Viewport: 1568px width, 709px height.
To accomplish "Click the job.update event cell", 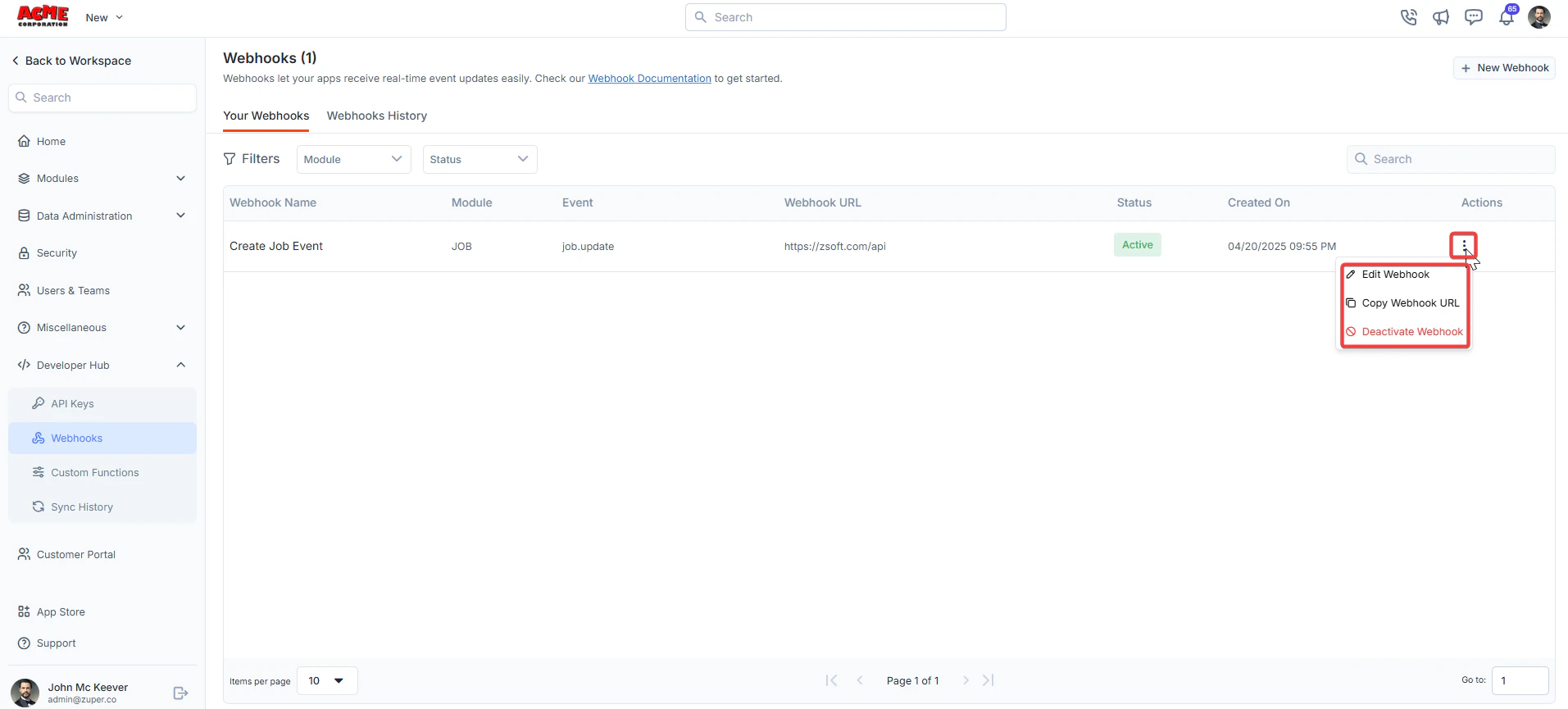I will click(588, 246).
